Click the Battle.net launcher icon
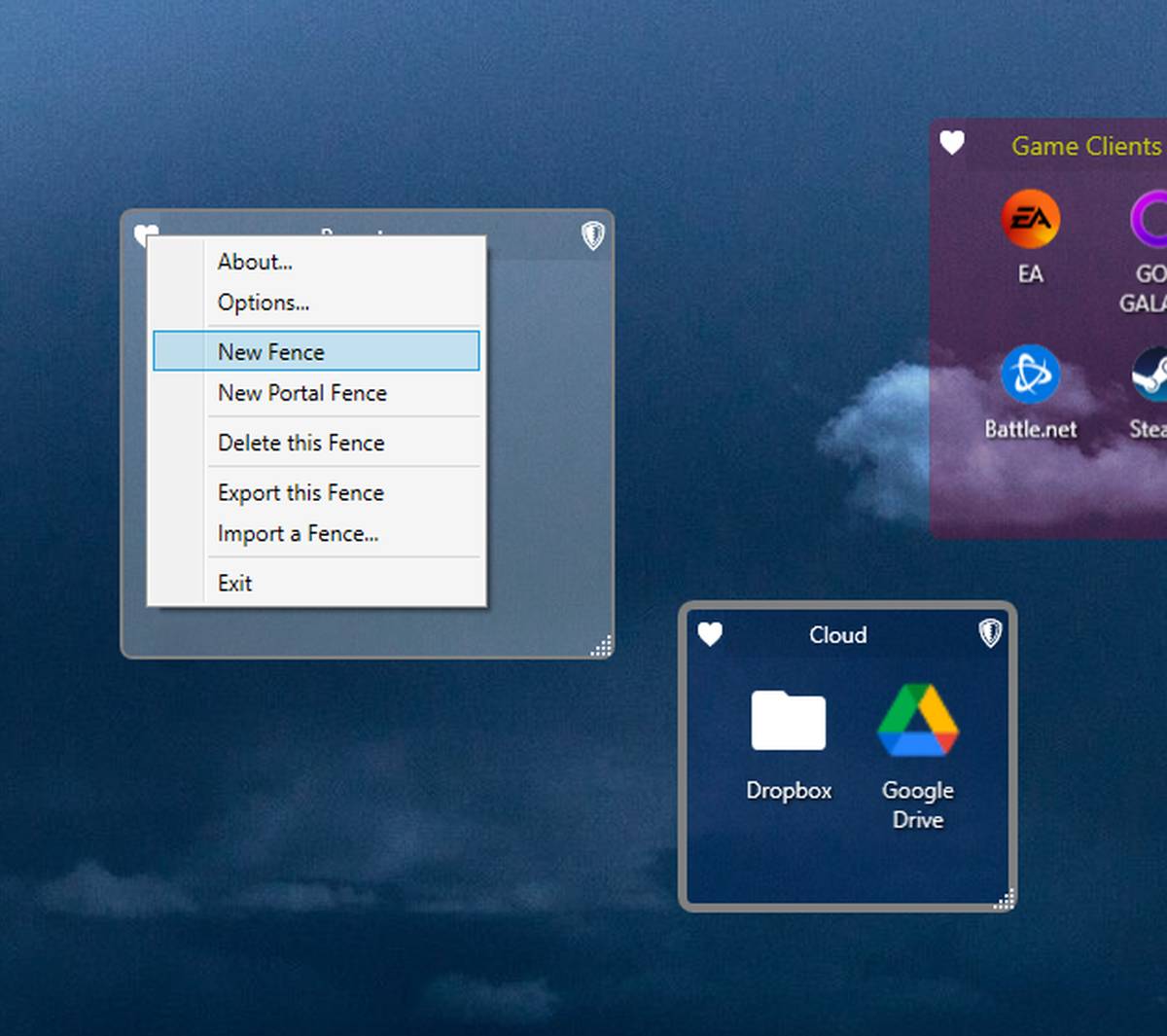 pyautogui.click(x=1030, y=375)
